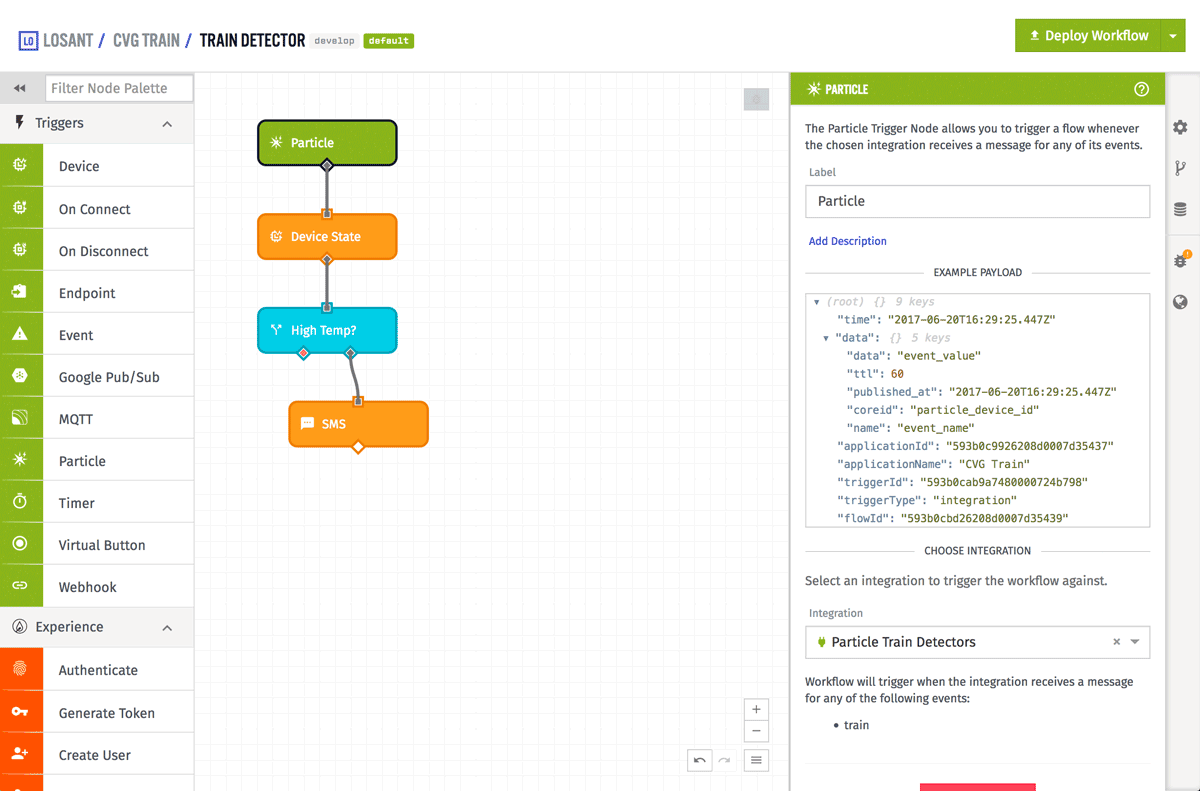Click the develop version badge
The width and height of the screenshot is (1200, 791).
[x=334, y=41]
